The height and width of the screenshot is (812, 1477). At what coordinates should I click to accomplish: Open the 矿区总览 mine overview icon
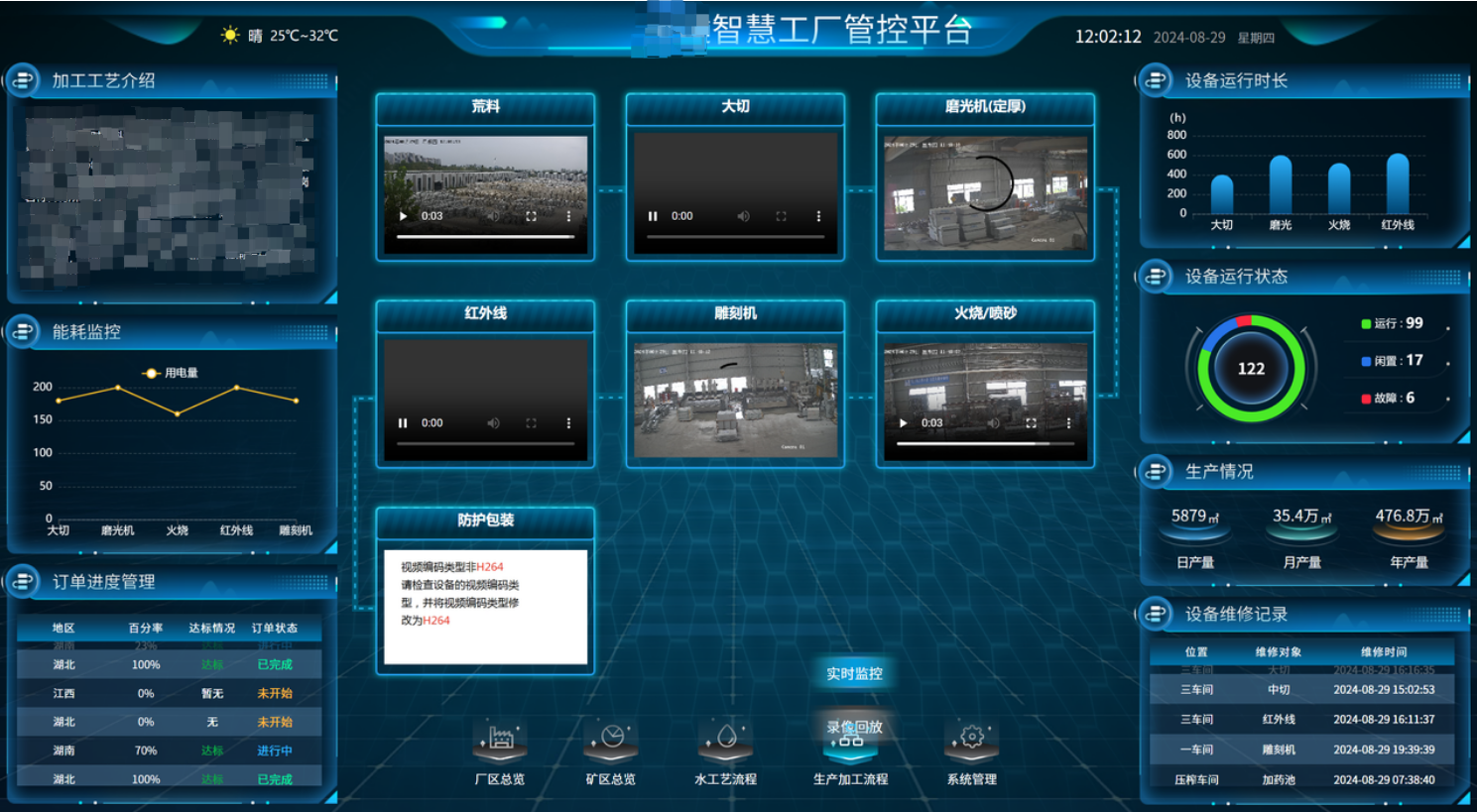point(611,739)
